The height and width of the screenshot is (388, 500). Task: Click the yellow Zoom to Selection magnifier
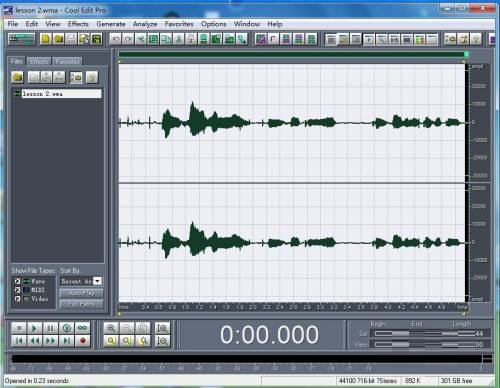point(111,341)
